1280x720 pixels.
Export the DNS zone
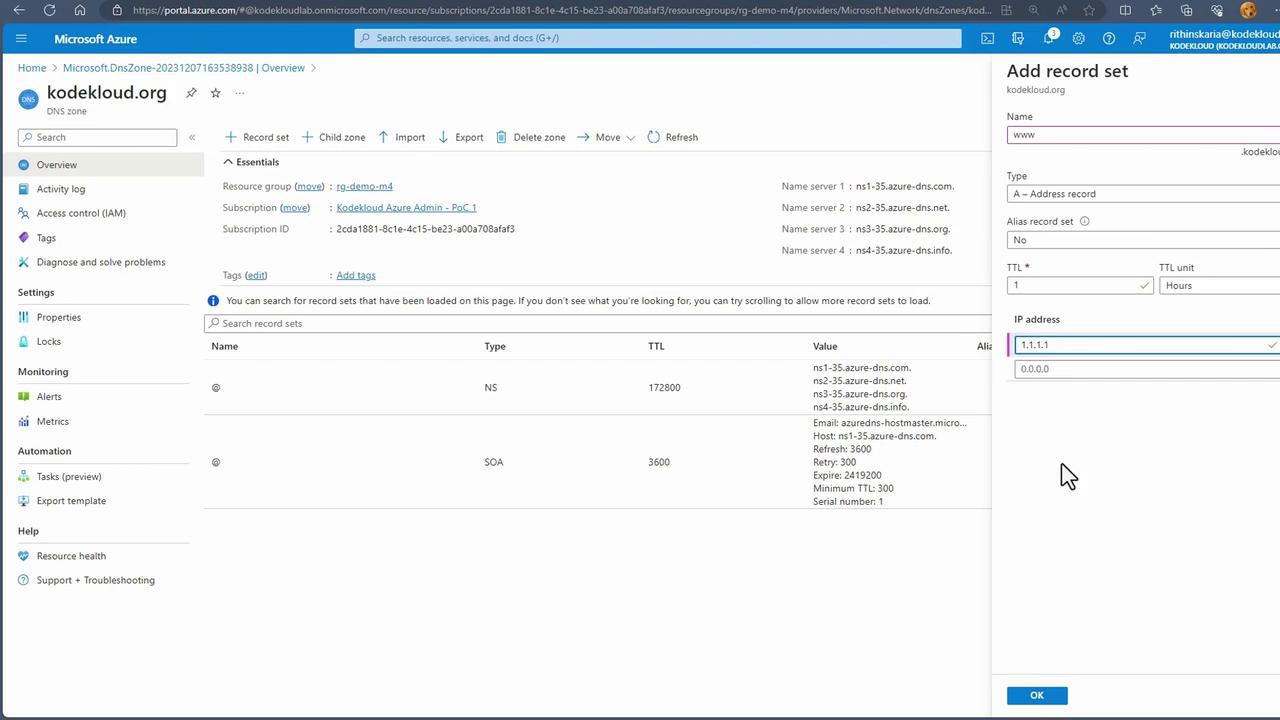[x=460, y=137]
